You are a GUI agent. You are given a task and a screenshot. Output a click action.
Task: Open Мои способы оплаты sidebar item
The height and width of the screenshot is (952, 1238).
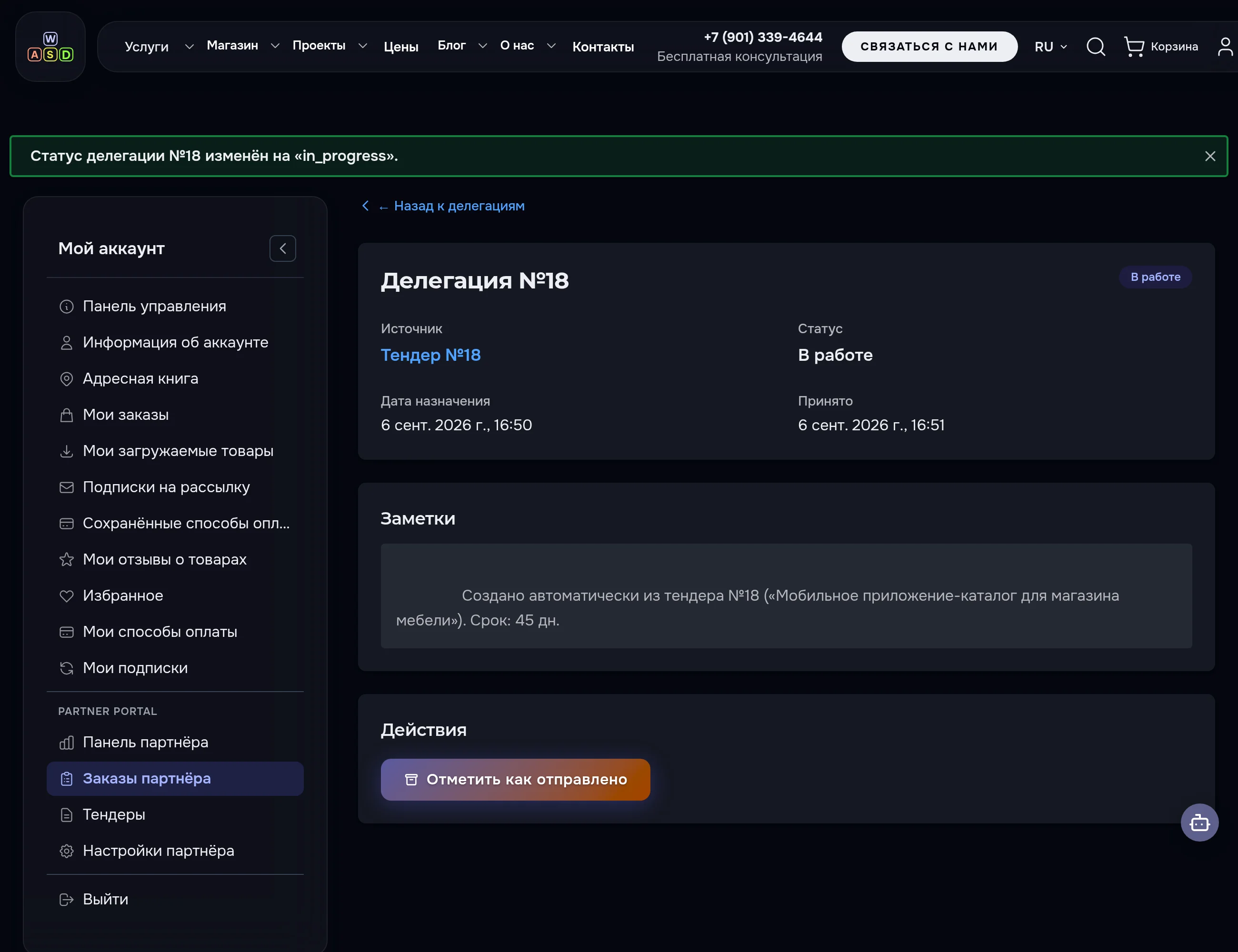click(175, 632)
